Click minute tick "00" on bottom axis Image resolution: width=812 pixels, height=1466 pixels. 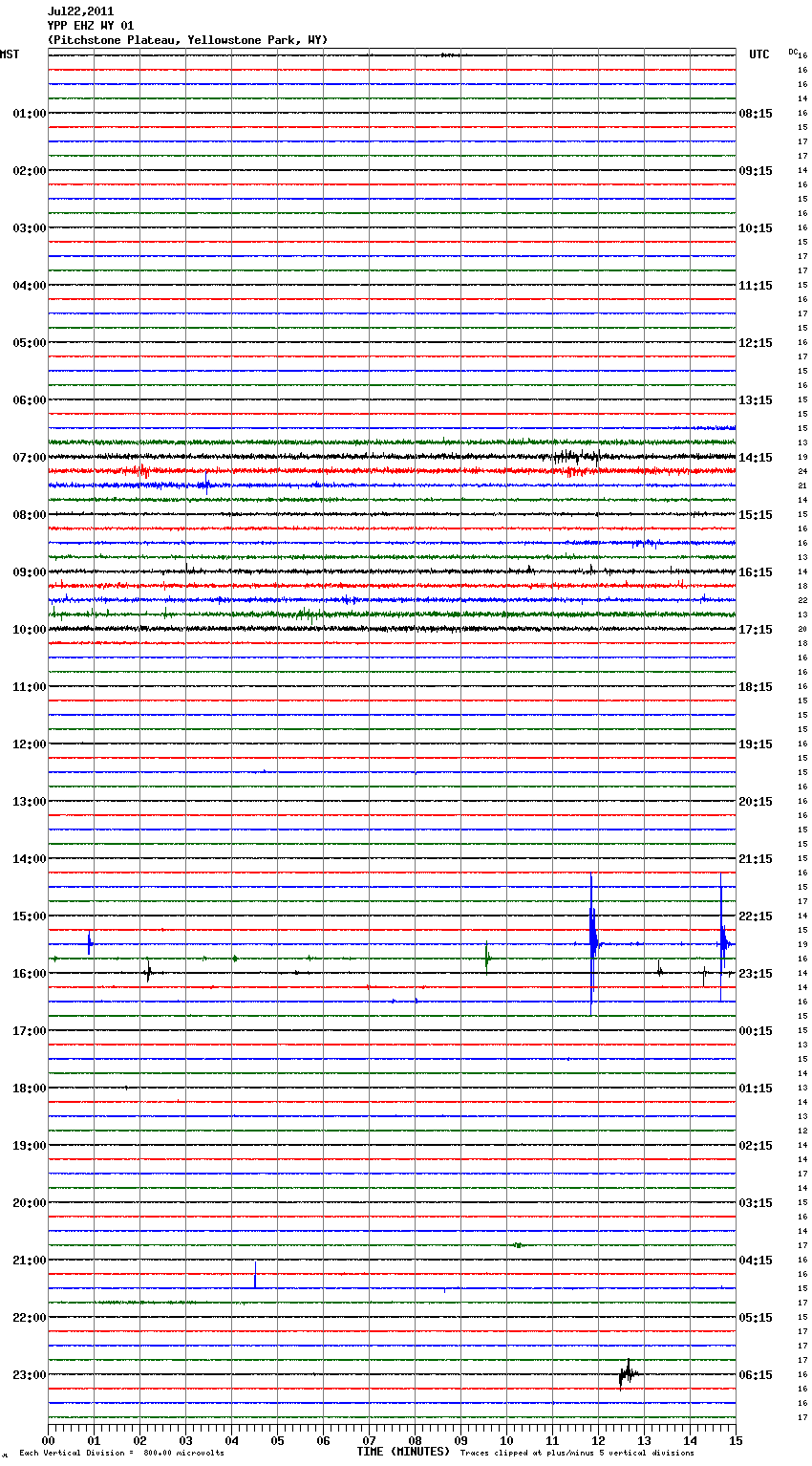coord(48,1440)
